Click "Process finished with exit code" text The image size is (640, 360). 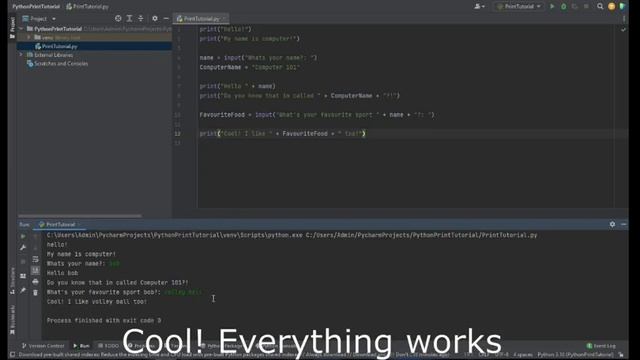tap(104, 320)
